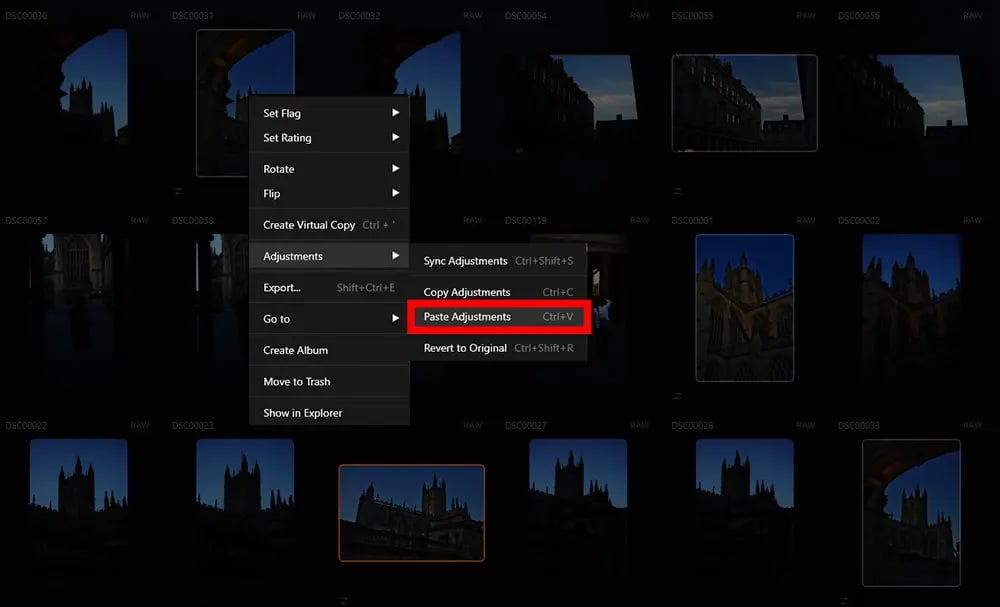Click Sync Adjustments in the submenu
This screenshot has width=1000, height=607.
tap(498, 261)
